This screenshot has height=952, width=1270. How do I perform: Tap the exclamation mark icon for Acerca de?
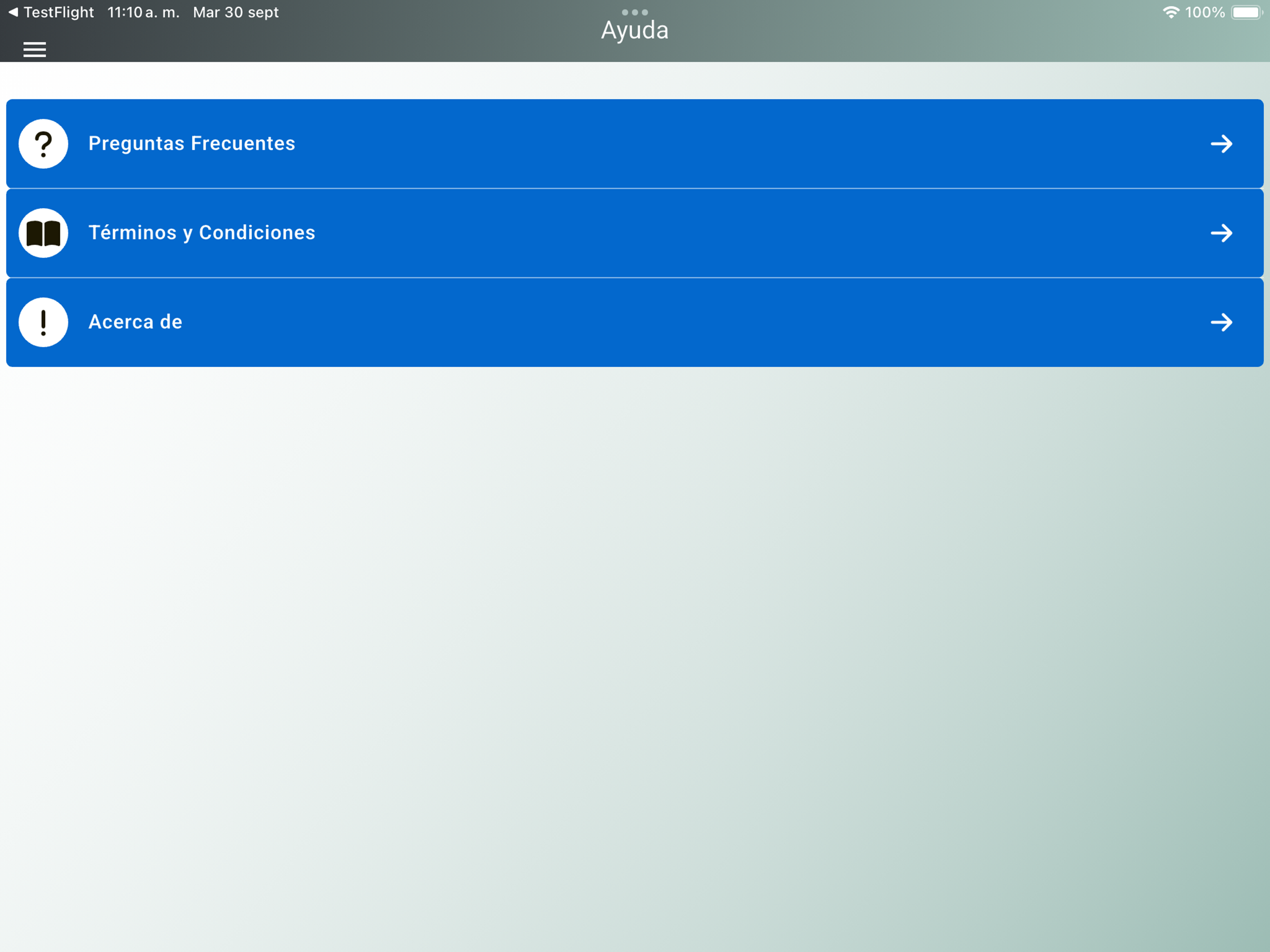pos(43,322)
